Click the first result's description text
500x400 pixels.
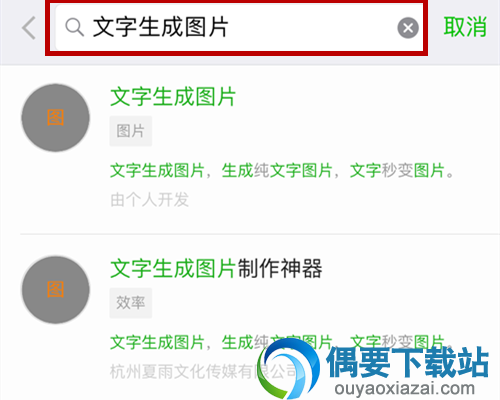click(282, 171)
